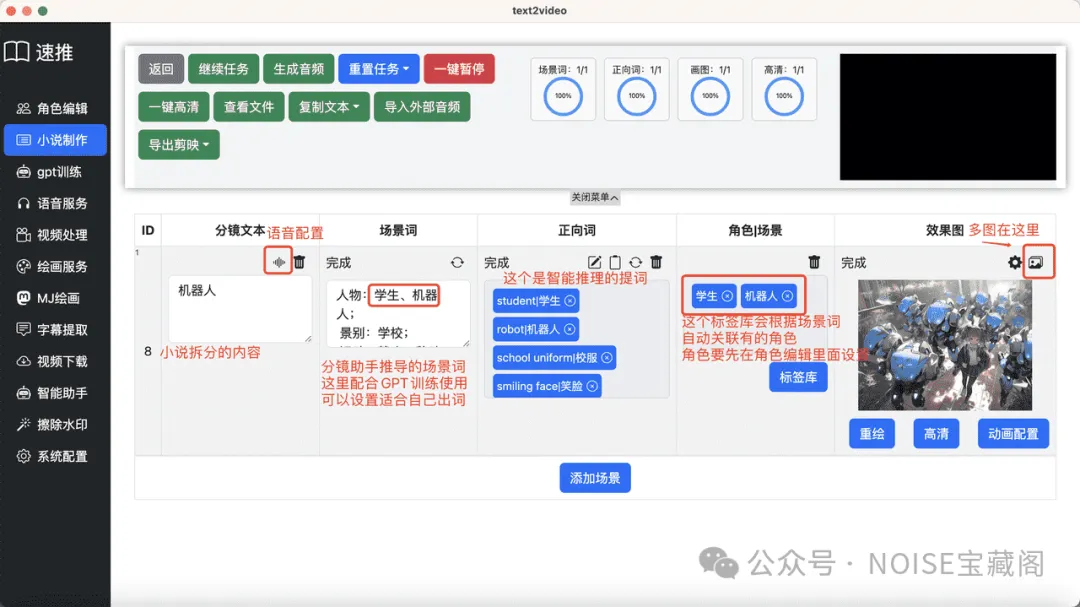Viewport: 1080px width, 607px height.
Task: Collapse the toolbar via 关闭菜单
Action: [595, 198]
